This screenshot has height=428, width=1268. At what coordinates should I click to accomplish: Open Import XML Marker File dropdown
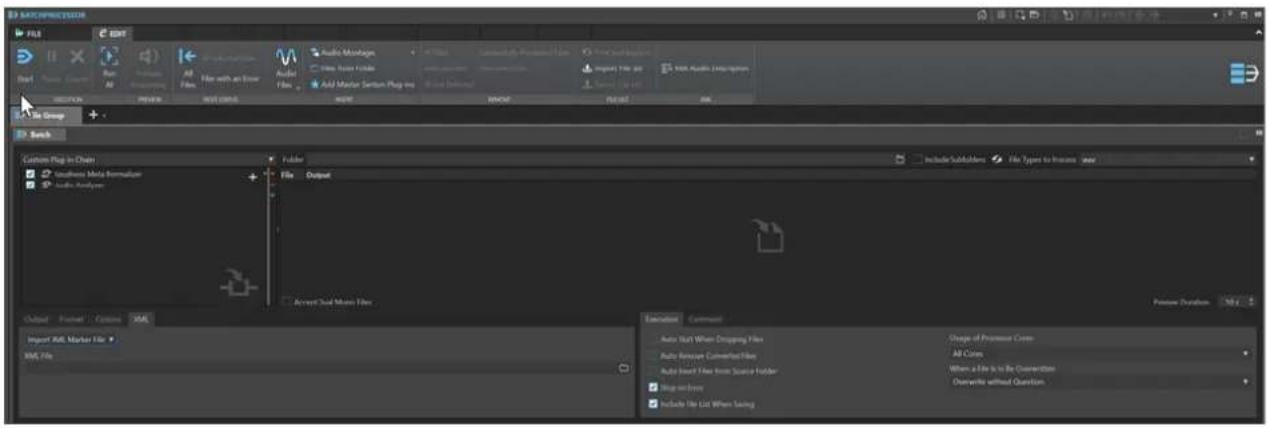tap(70, 340)
